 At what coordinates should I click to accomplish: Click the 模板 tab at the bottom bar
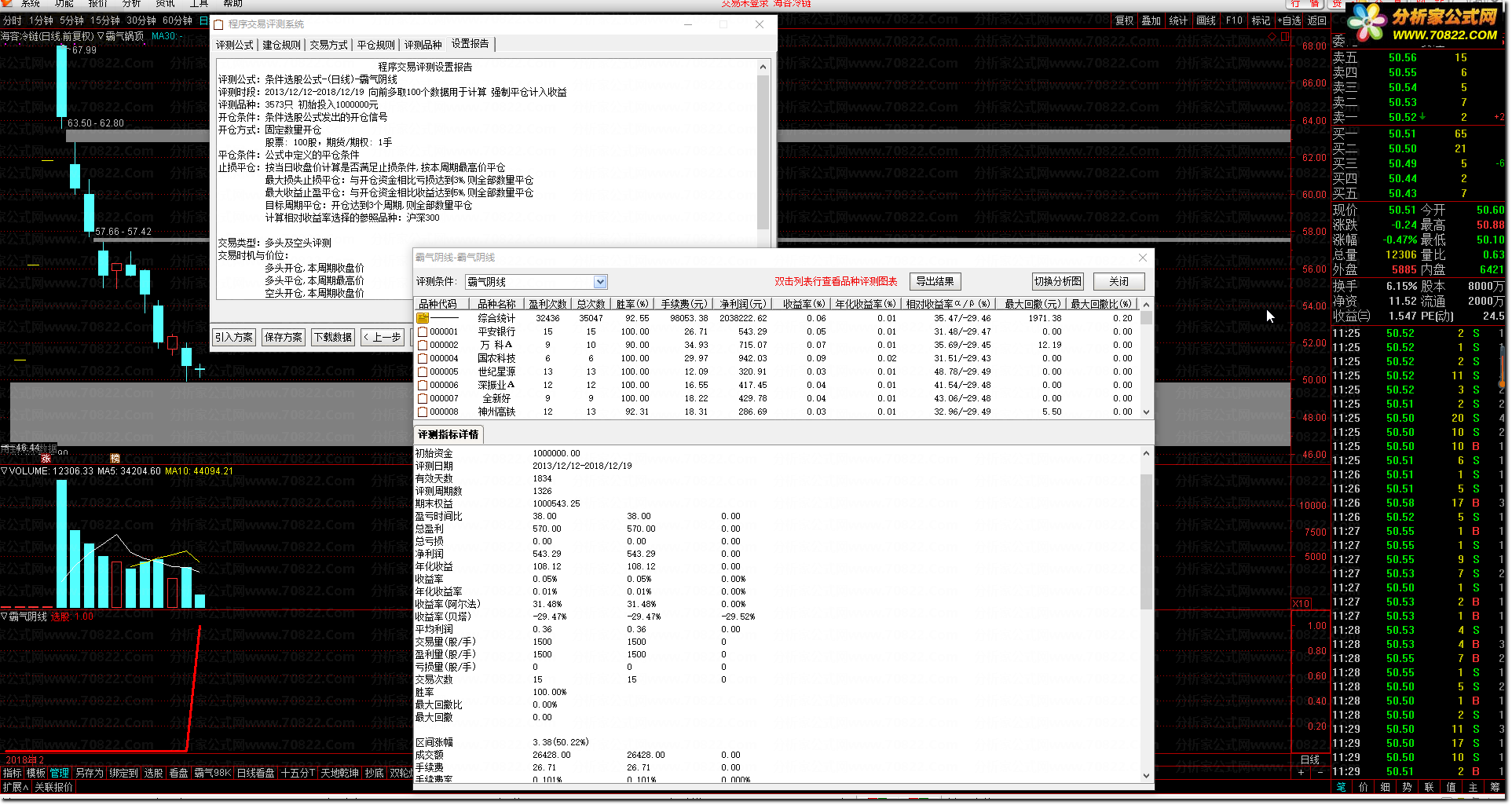[35, 774]
